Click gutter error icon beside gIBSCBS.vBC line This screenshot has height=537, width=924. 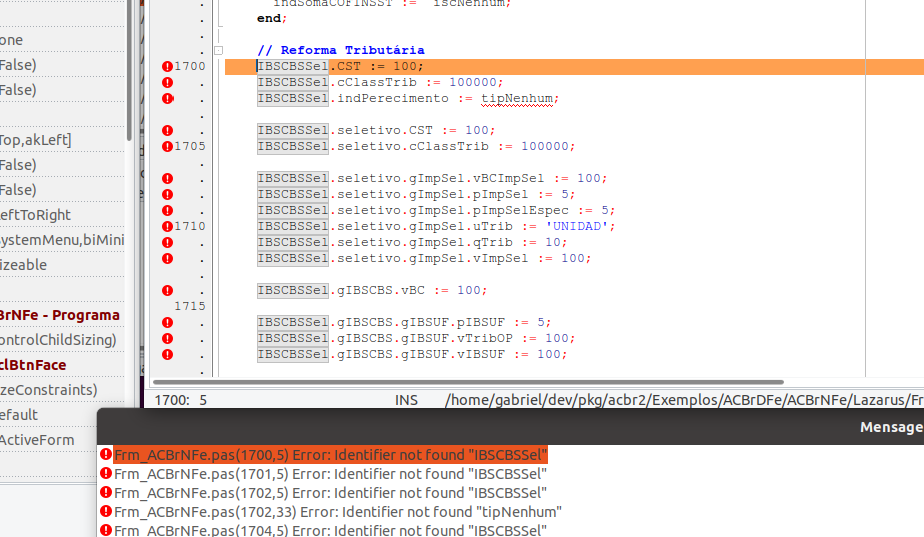[x=167, y=291]
